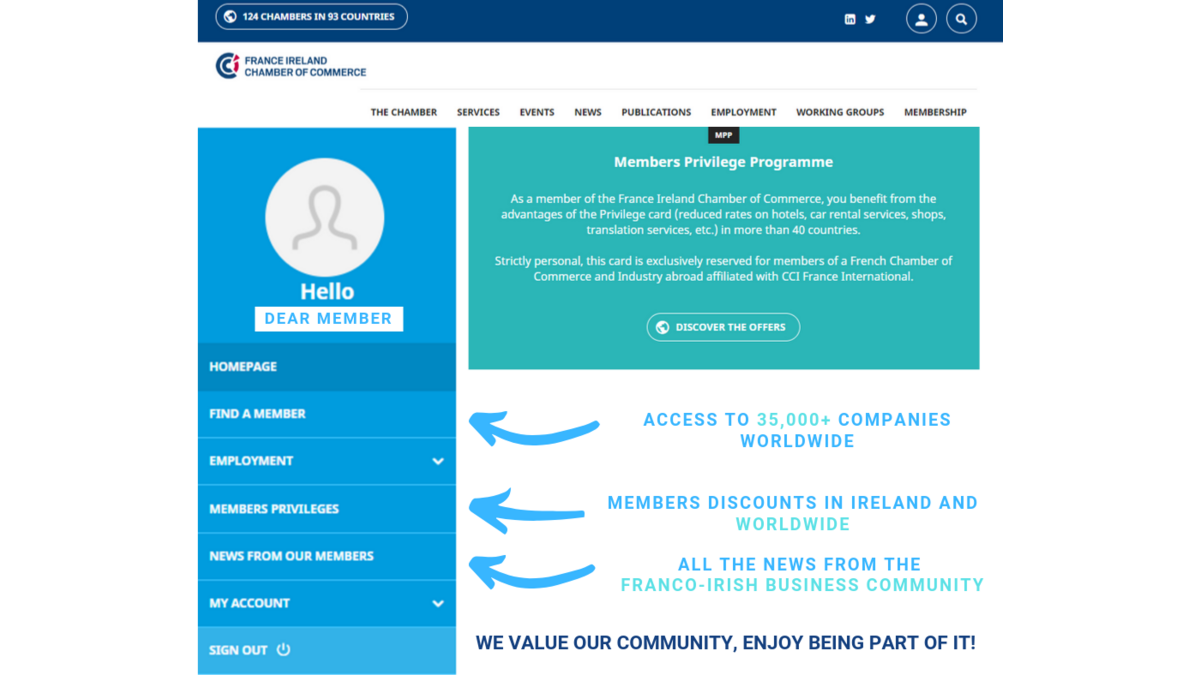Open Members Privileges in sidebar
This screenshot has height=675, width=1200.
click(274, 509)
